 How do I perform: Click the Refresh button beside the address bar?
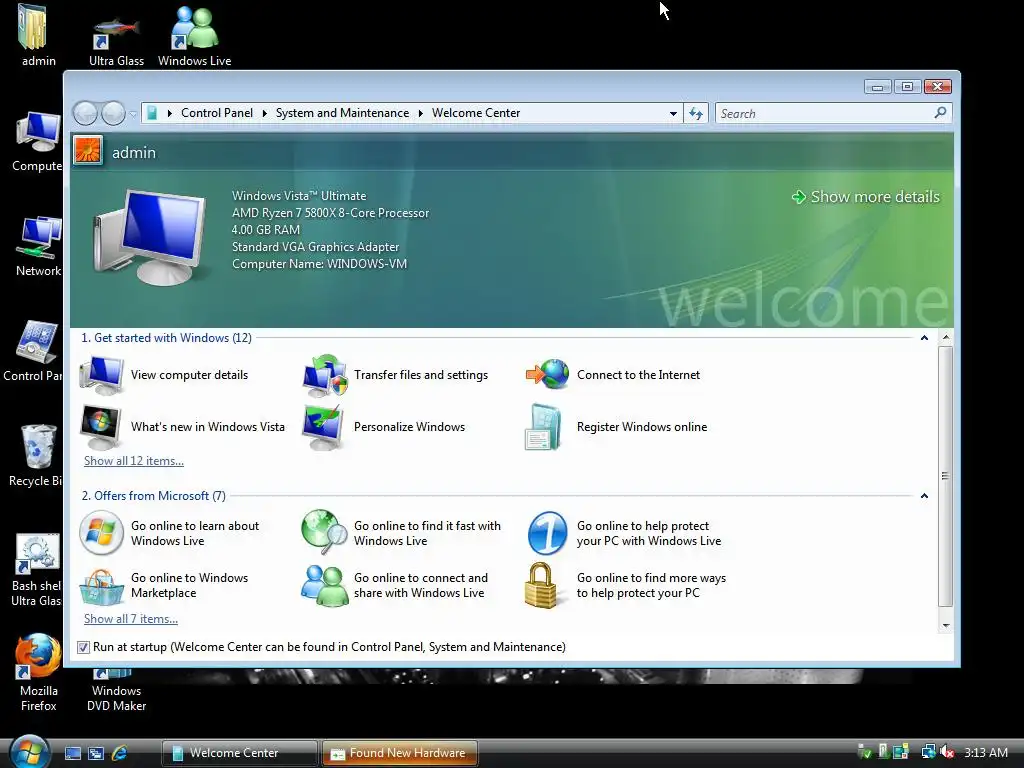coord(696,114)
